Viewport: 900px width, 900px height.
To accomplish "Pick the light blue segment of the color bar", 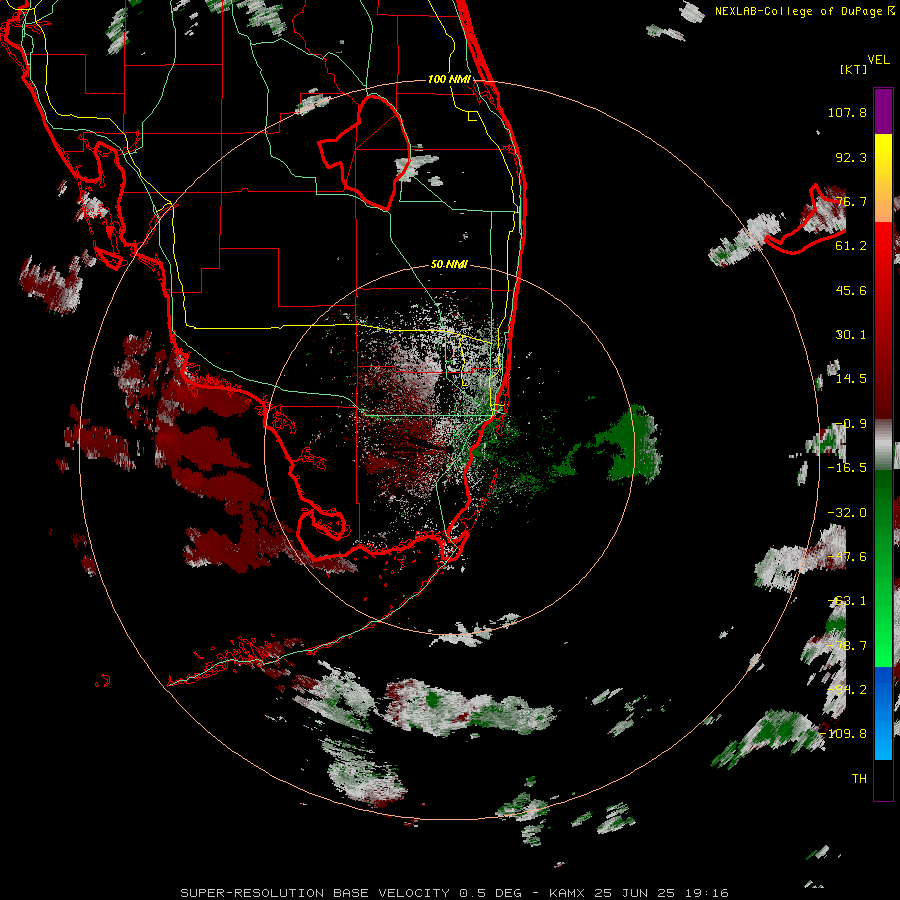I will click(883, 740).
